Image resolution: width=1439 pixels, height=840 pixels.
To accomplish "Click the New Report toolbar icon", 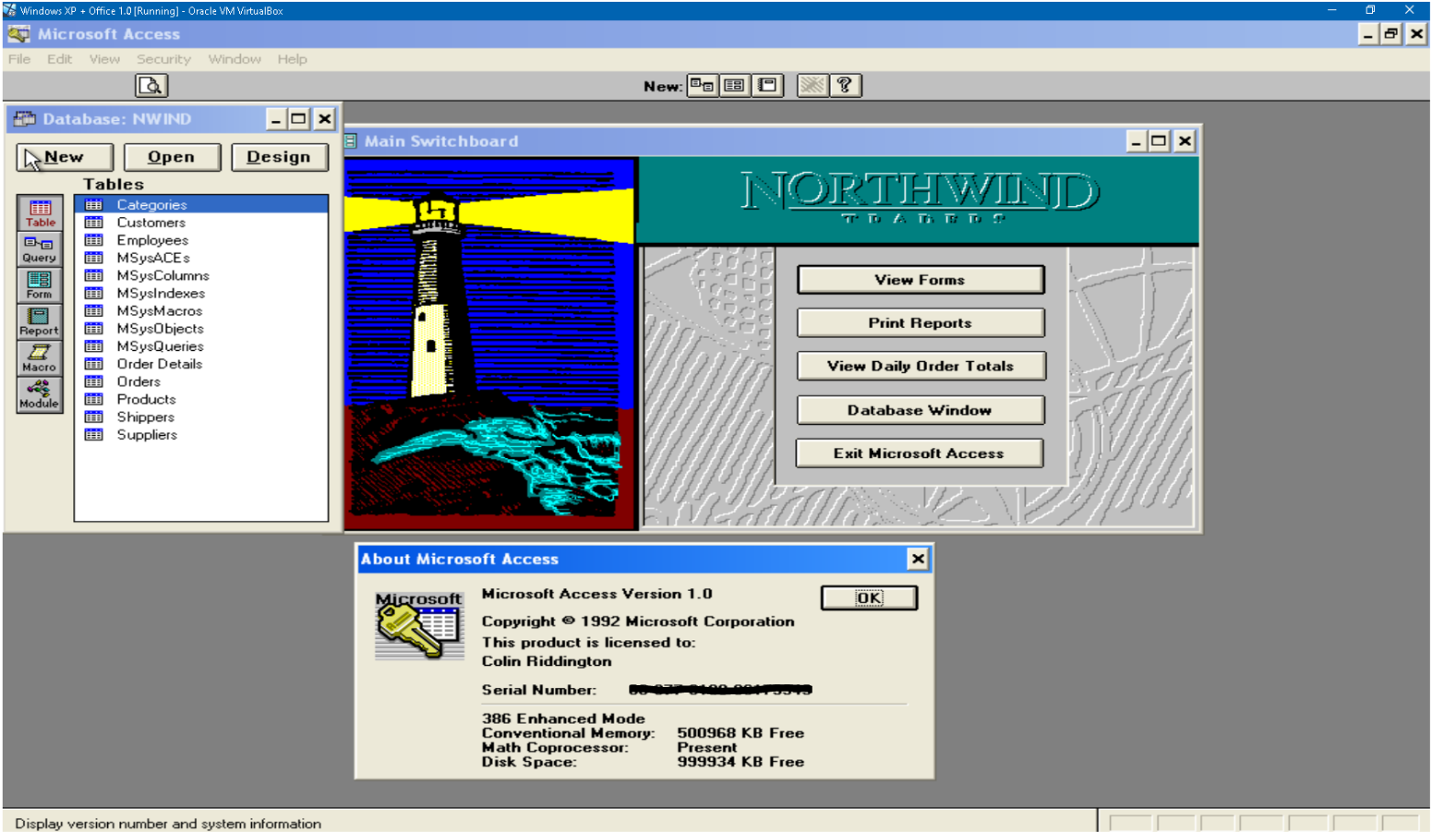I will (768, 86).
